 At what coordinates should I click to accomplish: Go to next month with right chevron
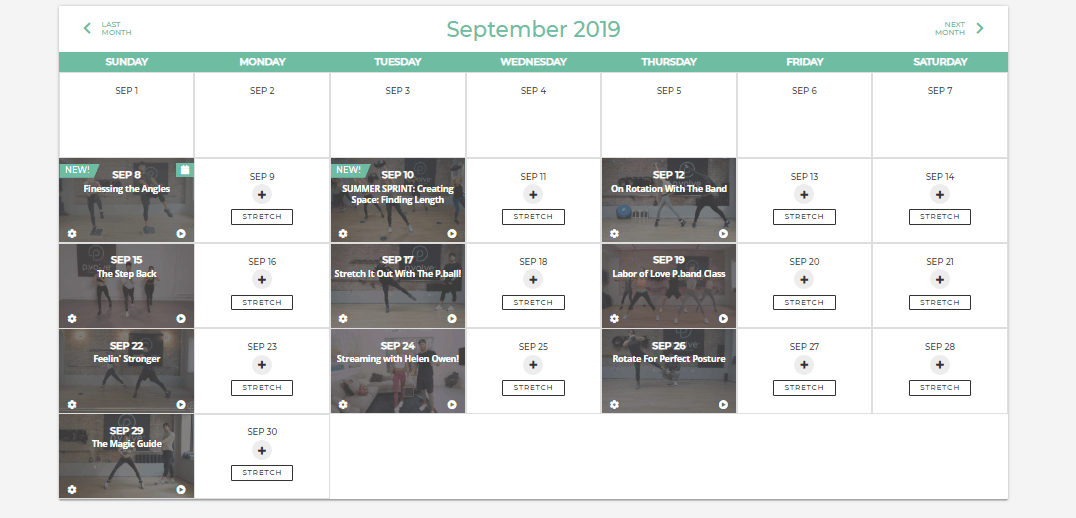(980, 28)
